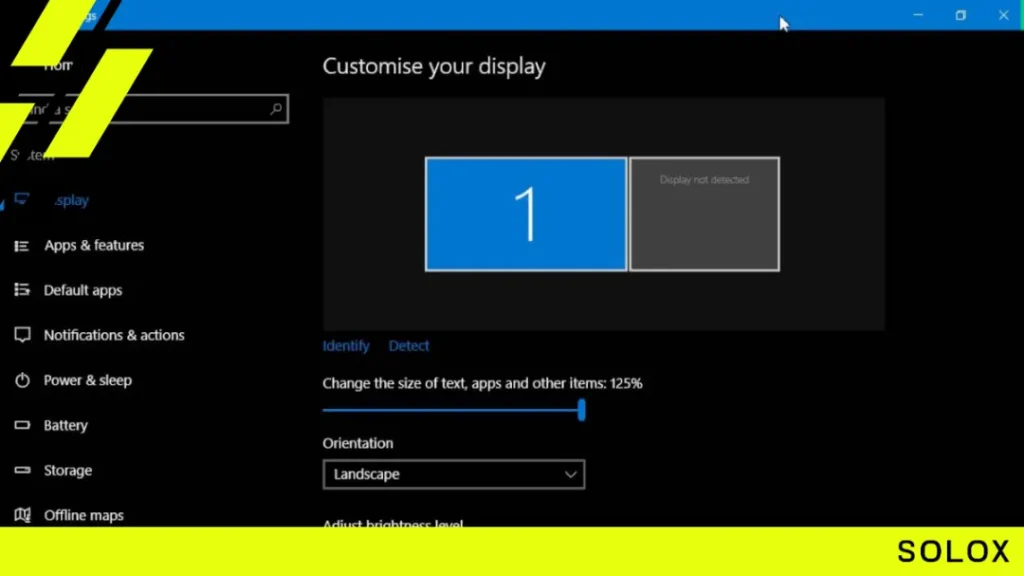Click the Identify link
Image resolution: width=1024 pixels, height=576 pixels.
(346, 345)
